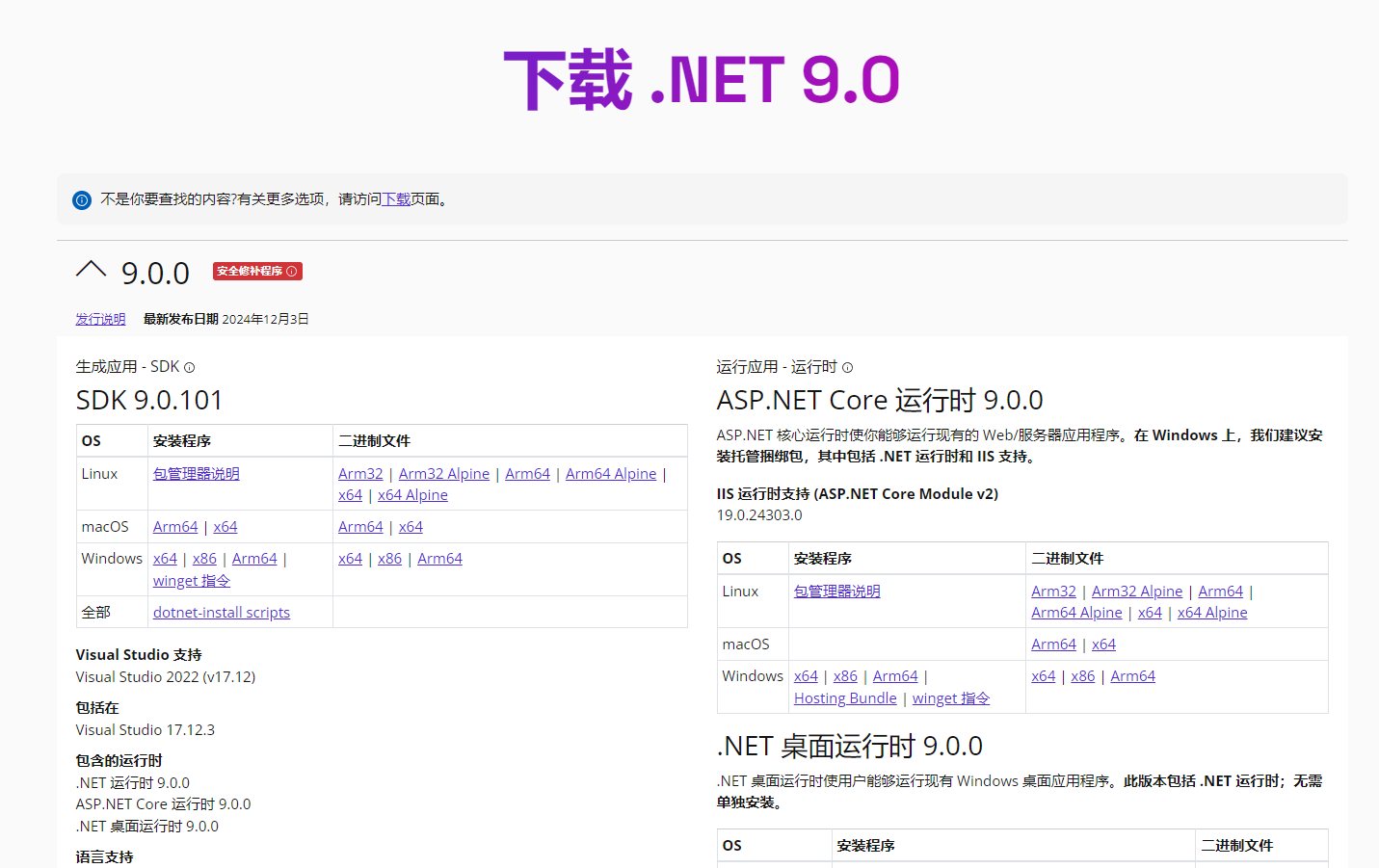Image resolution: width=1379 pixels, height=868 pixels.
Task: Click the ASP.NET Core 运行时 9.0.0 heading
Action: (880, 400)
